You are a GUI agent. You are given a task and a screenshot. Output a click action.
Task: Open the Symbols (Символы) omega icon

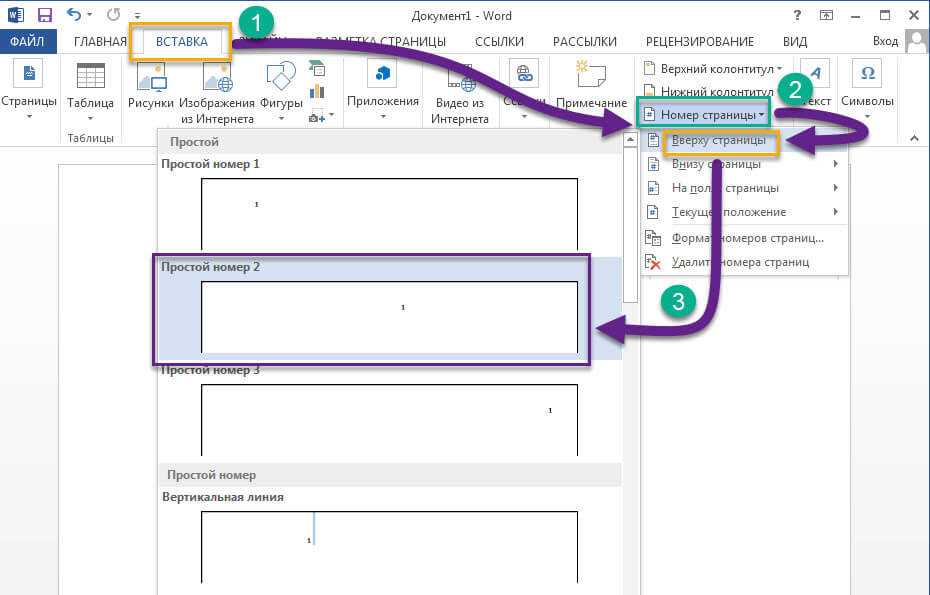(x=866, y=74)
